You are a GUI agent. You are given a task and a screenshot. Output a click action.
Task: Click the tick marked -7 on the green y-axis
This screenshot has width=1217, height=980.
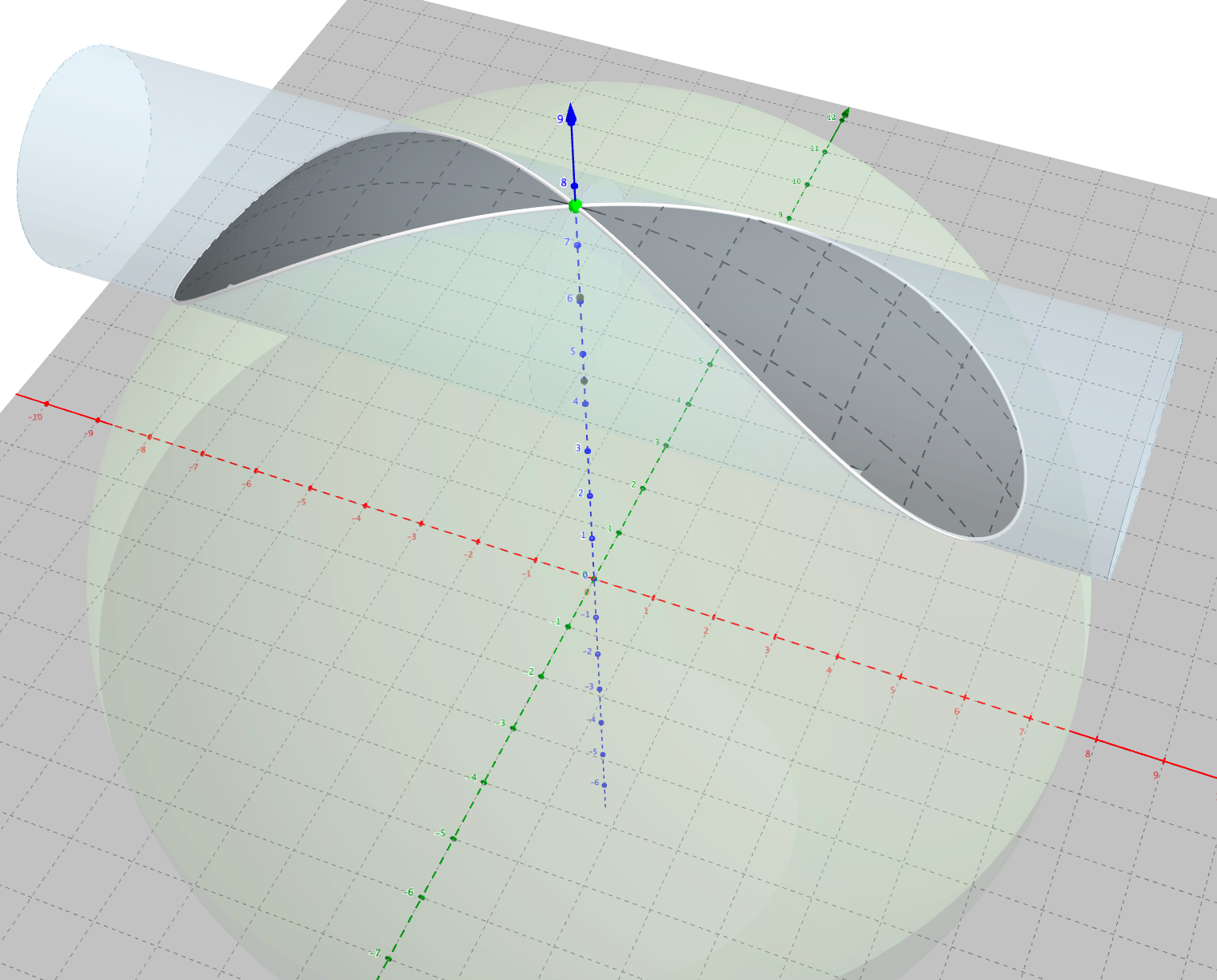coord(389,958)
